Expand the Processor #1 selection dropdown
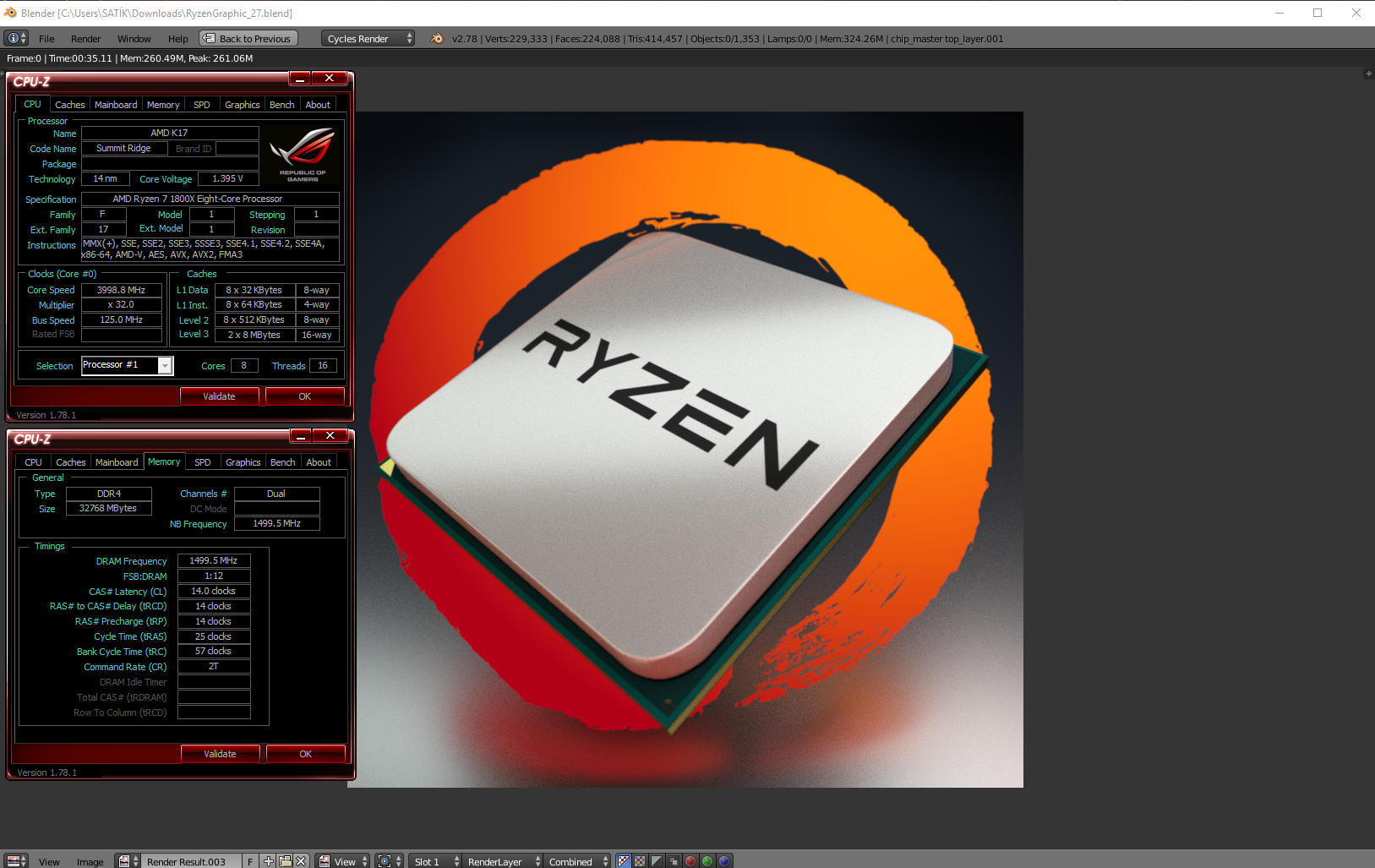The width and height of the screenshot is (1375, 868). (166, 365)
